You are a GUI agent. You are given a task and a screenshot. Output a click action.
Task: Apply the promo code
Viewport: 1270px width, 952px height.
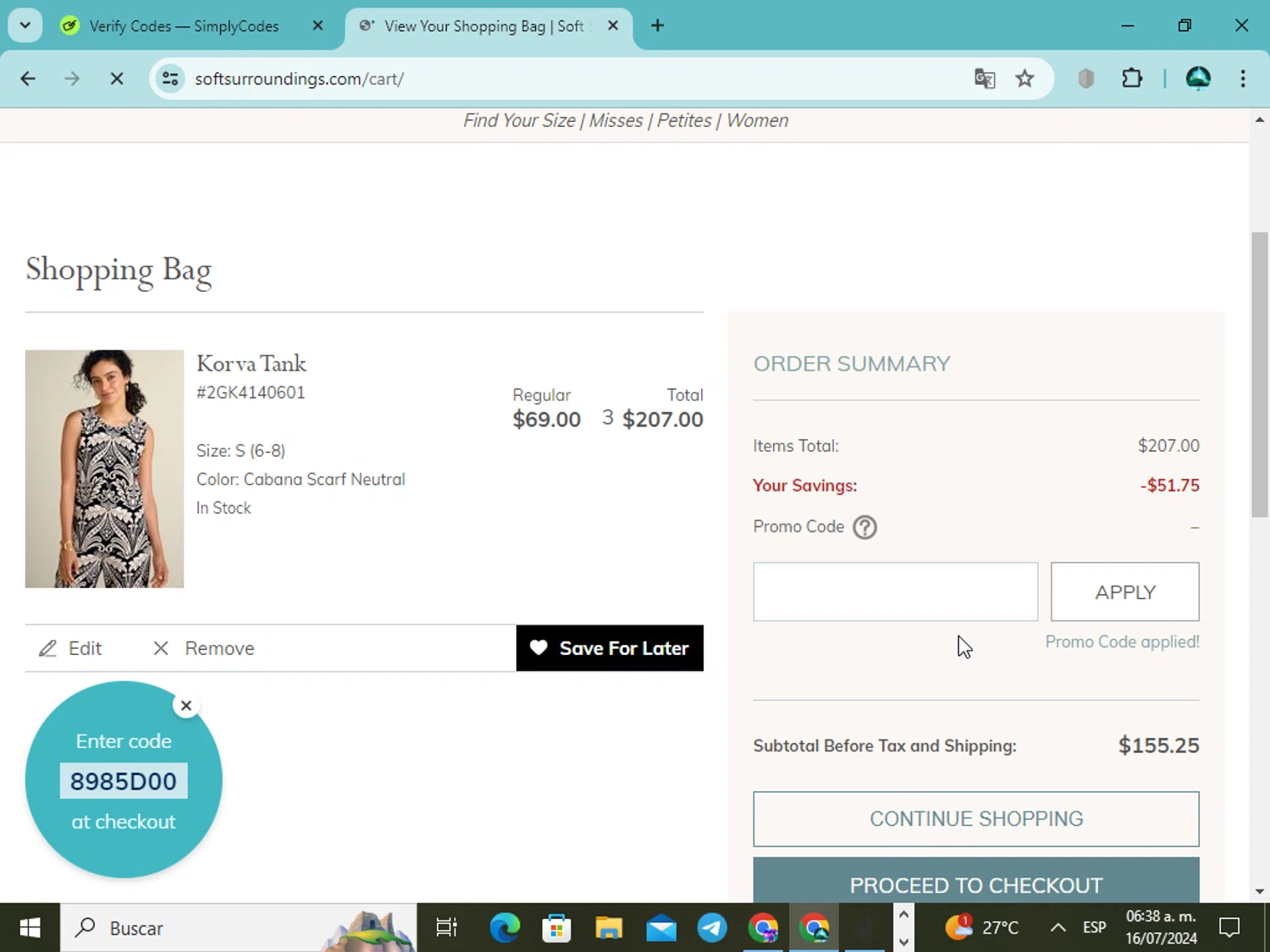pyautogui.click(x=1125, y=592)
